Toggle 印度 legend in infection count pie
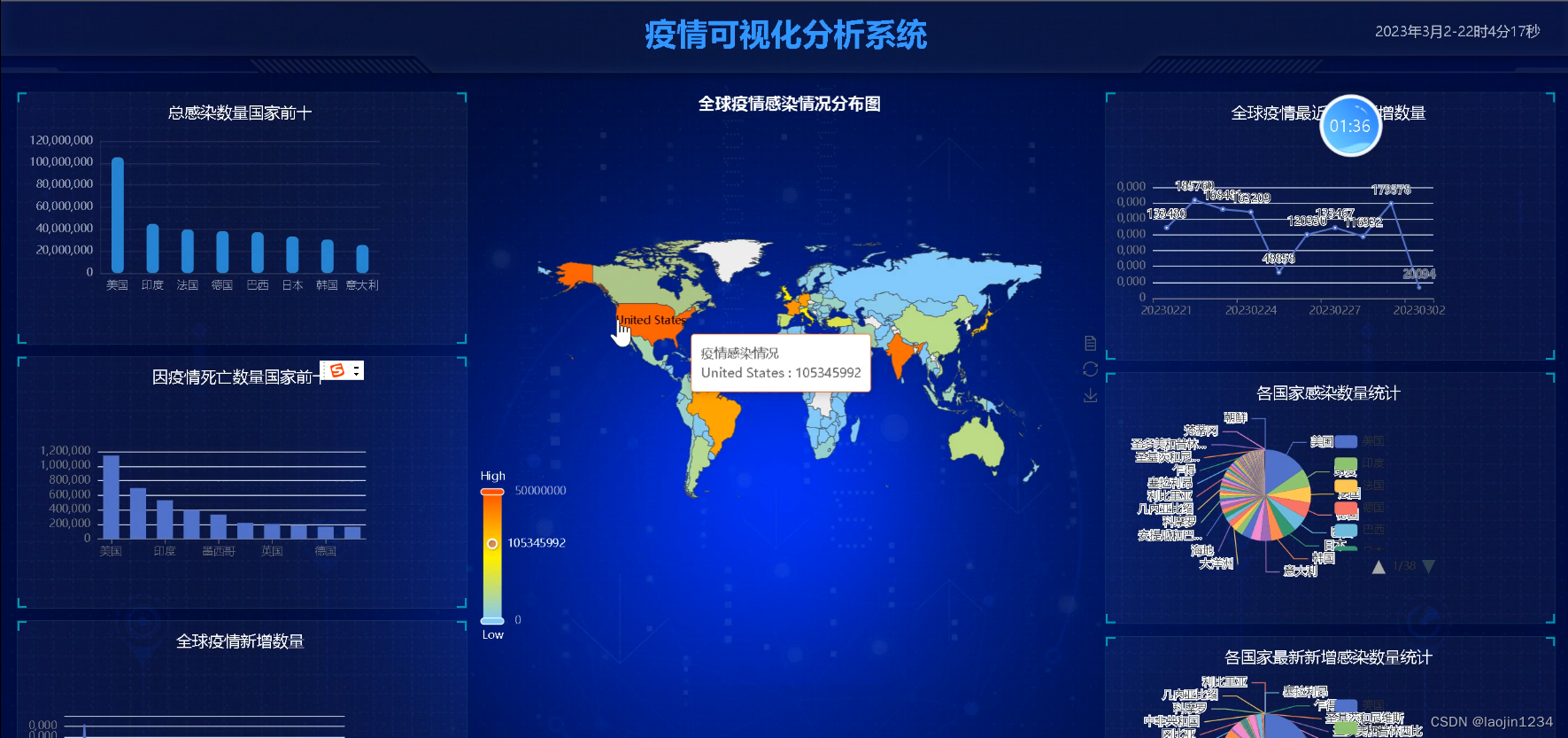The width and height of the screenshot is (1568, 738). (x=1359, y=463)
